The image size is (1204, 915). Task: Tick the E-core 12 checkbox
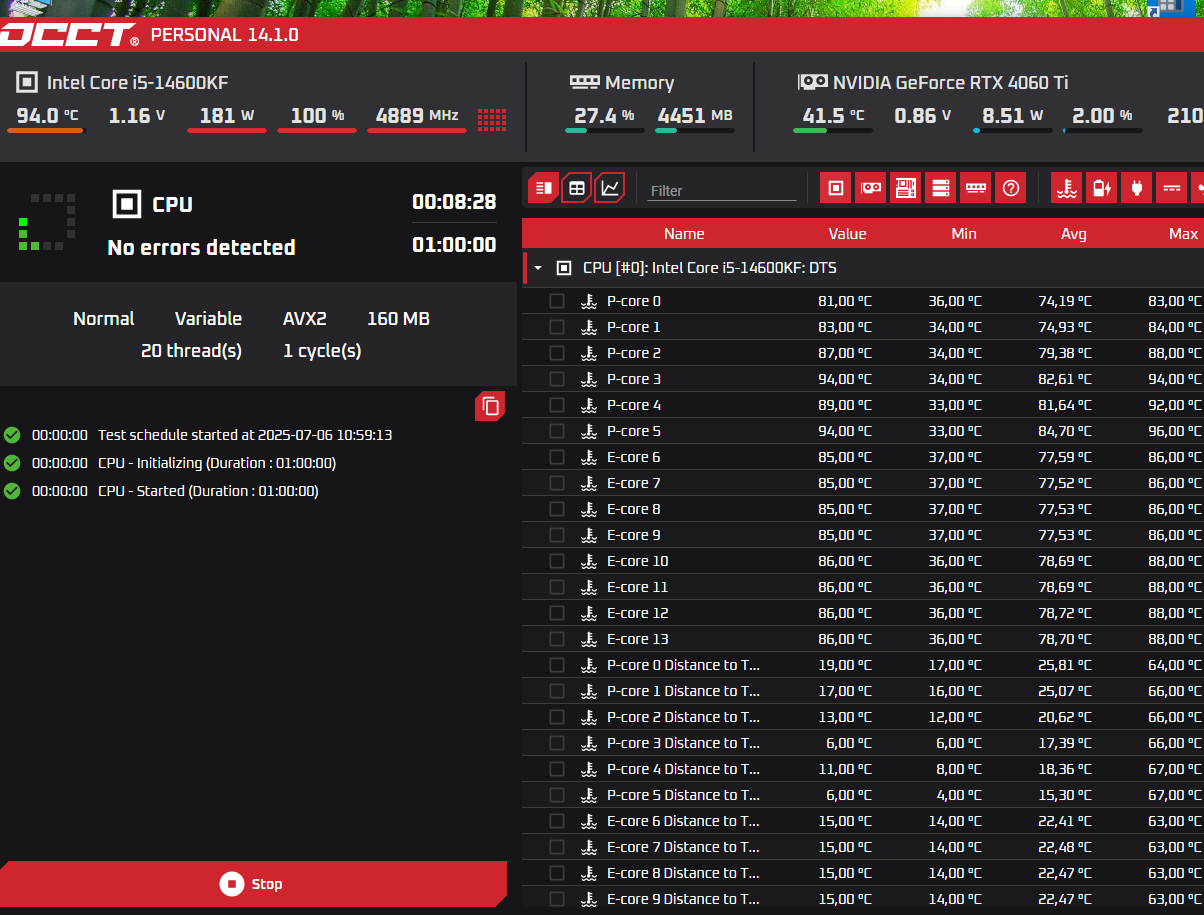click(557, 613)
